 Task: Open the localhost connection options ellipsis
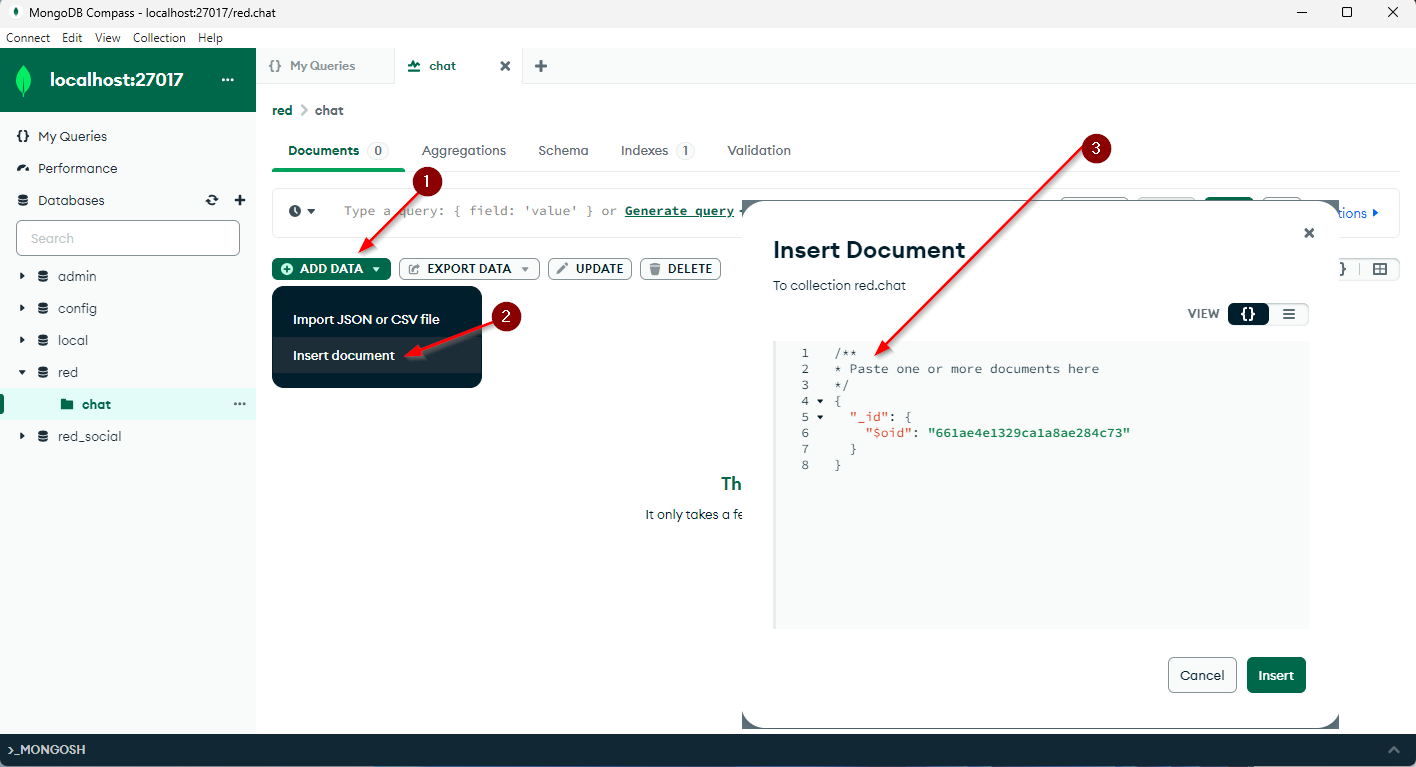(228, 80)
